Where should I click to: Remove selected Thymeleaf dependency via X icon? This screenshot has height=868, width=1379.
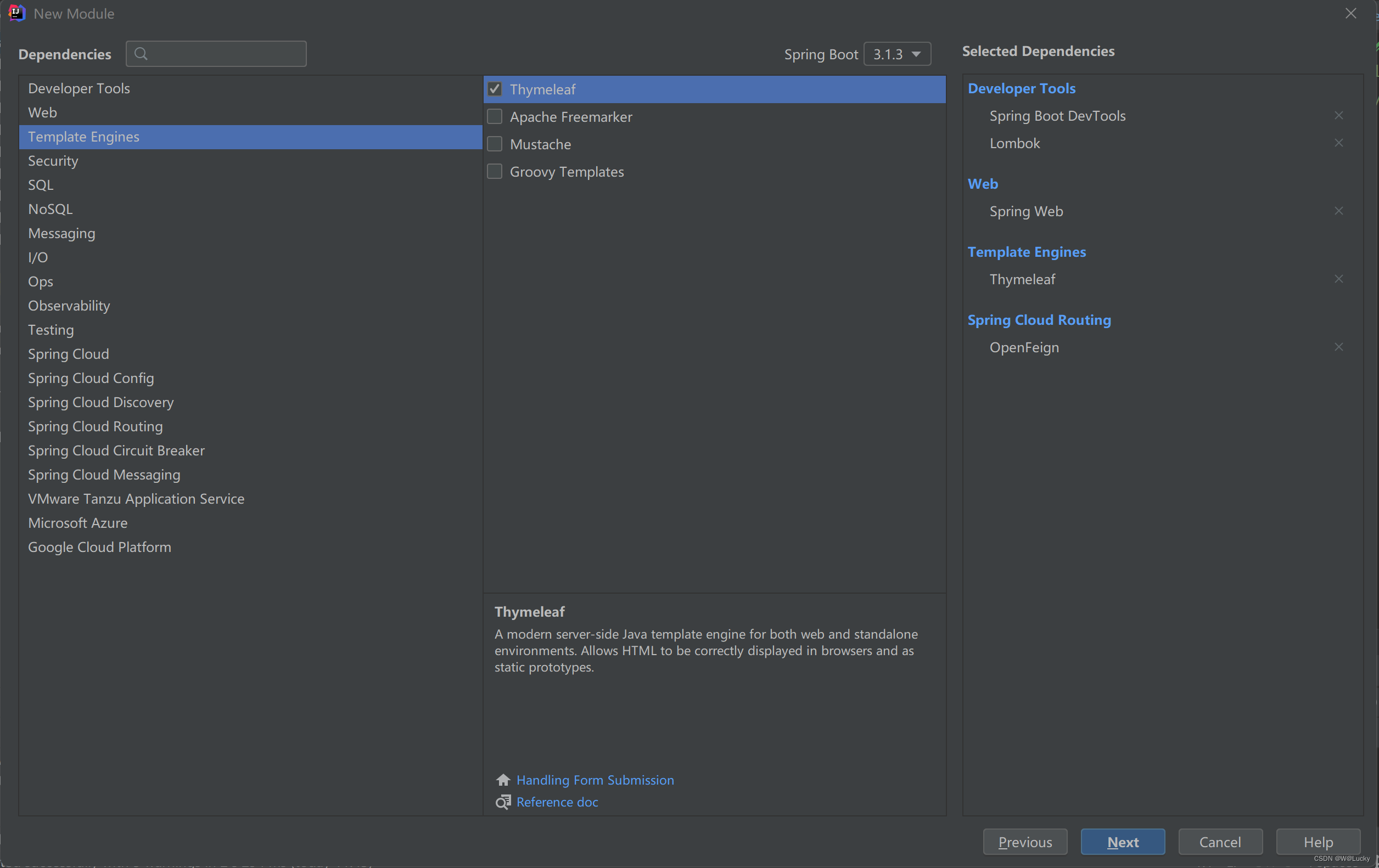[1338, 279]
